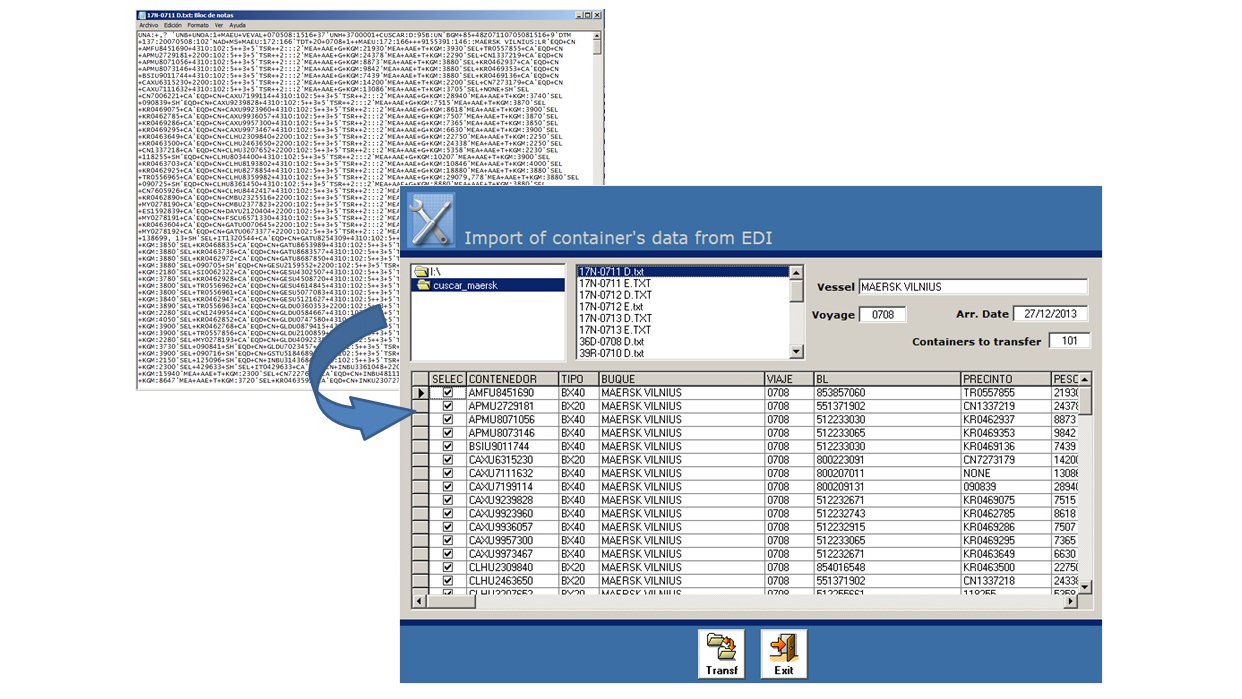Click the grid horizontal scroll-right arrow

coord(1071,601)
